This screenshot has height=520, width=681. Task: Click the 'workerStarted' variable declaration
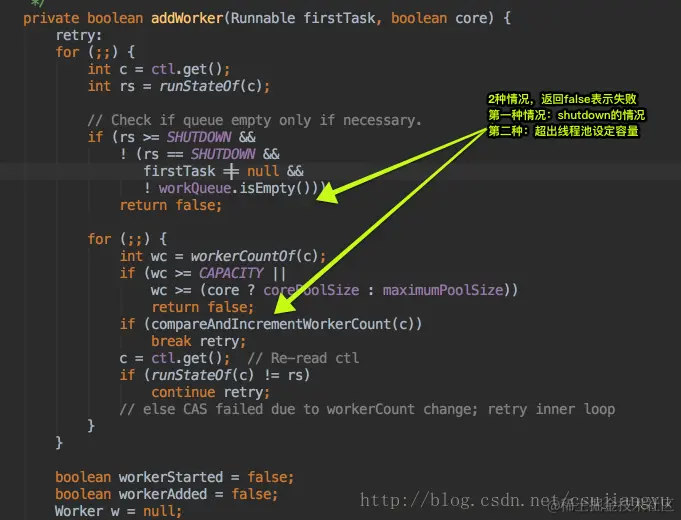point(175,477)
